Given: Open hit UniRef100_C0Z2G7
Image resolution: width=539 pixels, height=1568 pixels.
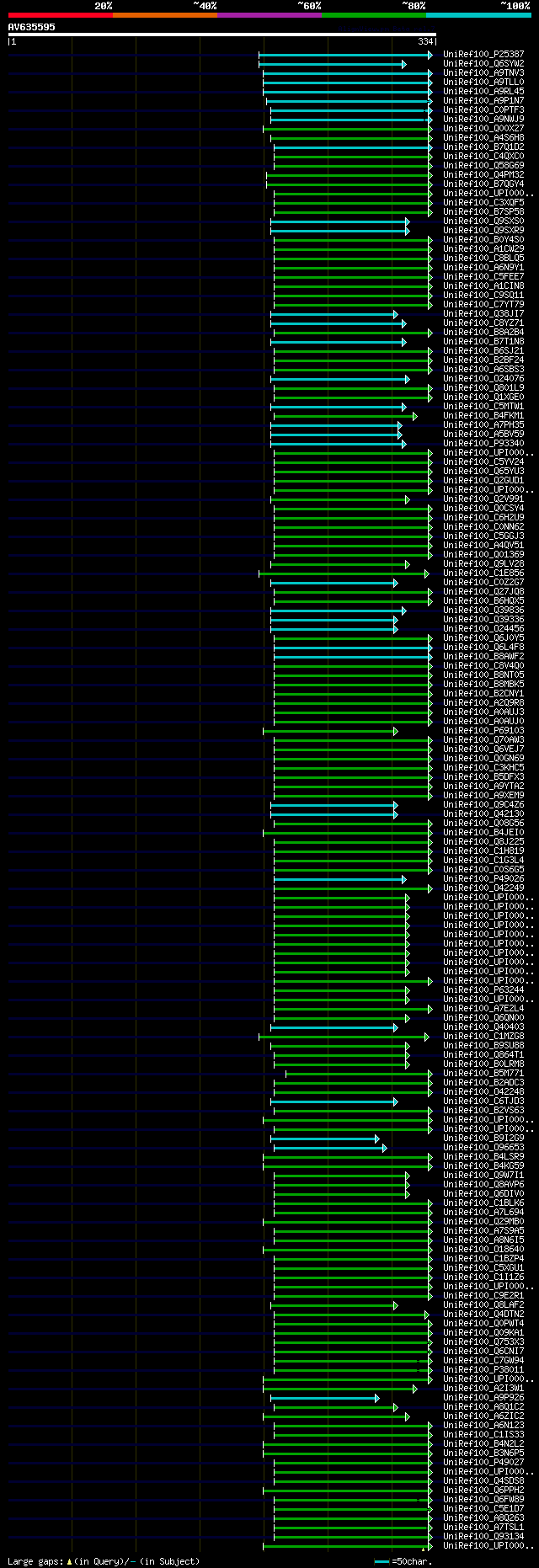Looking at the screenshot, I should point(483,583).
